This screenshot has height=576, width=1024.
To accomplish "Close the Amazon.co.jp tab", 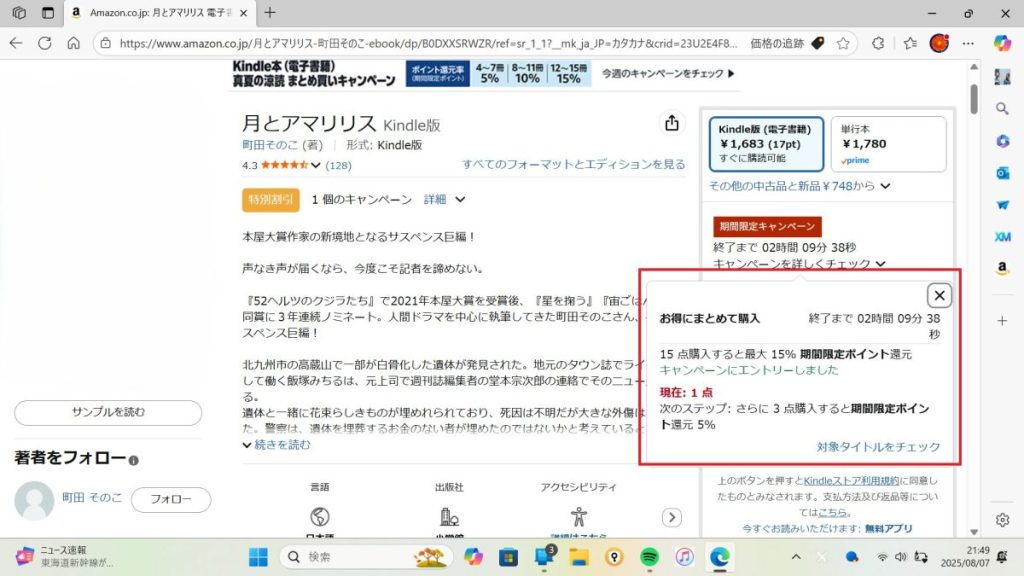I will coord(244,12).
